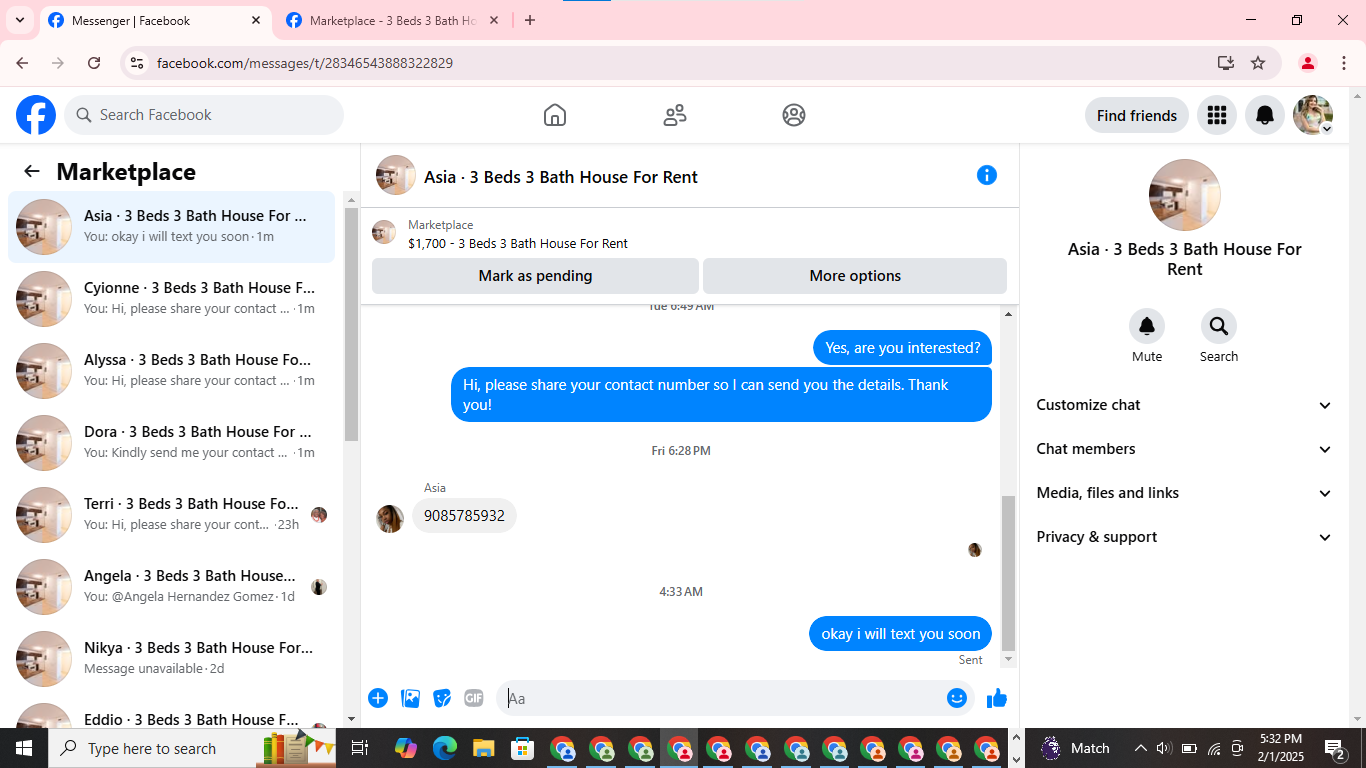Image resolution: width=1366 pixels, height=768 pixels.
Task: Click the More options button
Action: [x=855, y=276]
